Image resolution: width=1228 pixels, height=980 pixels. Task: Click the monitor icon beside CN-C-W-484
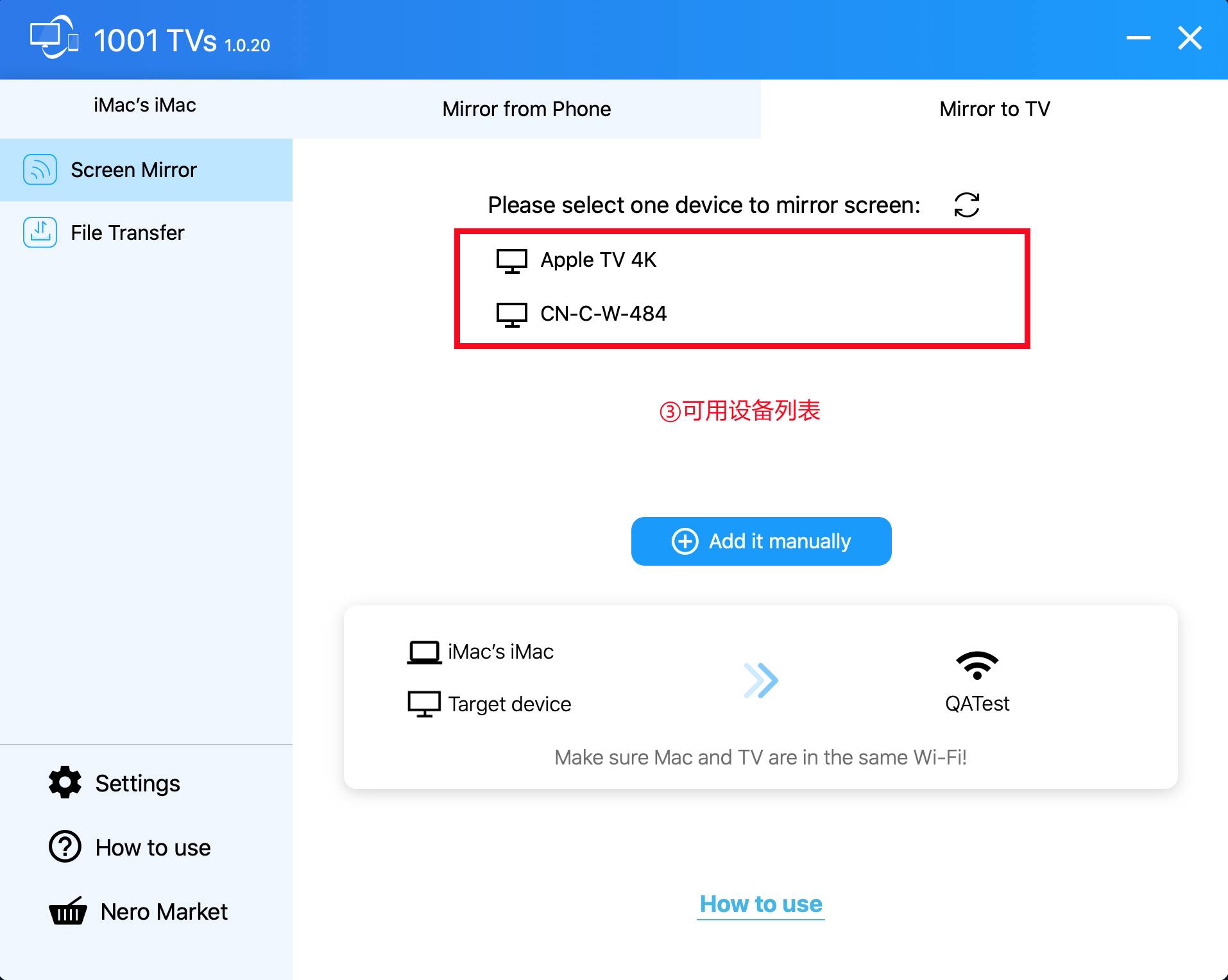pos(511,315)
